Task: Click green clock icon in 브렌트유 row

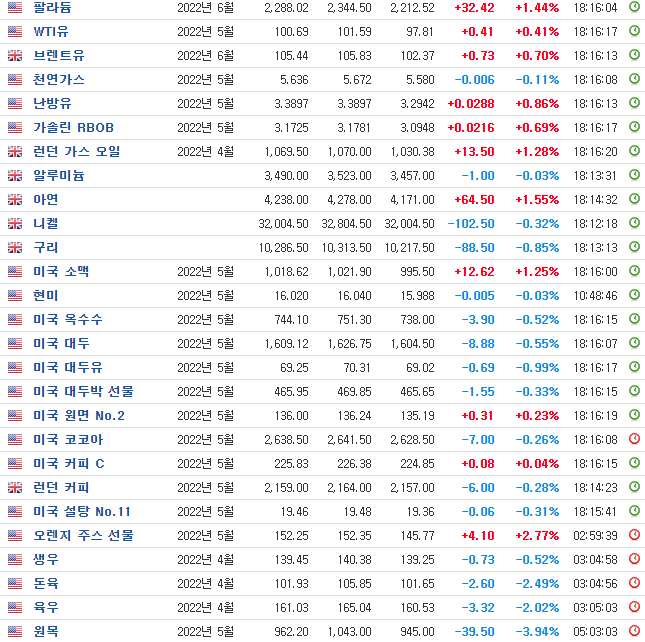Action: [x=635, y=54]
